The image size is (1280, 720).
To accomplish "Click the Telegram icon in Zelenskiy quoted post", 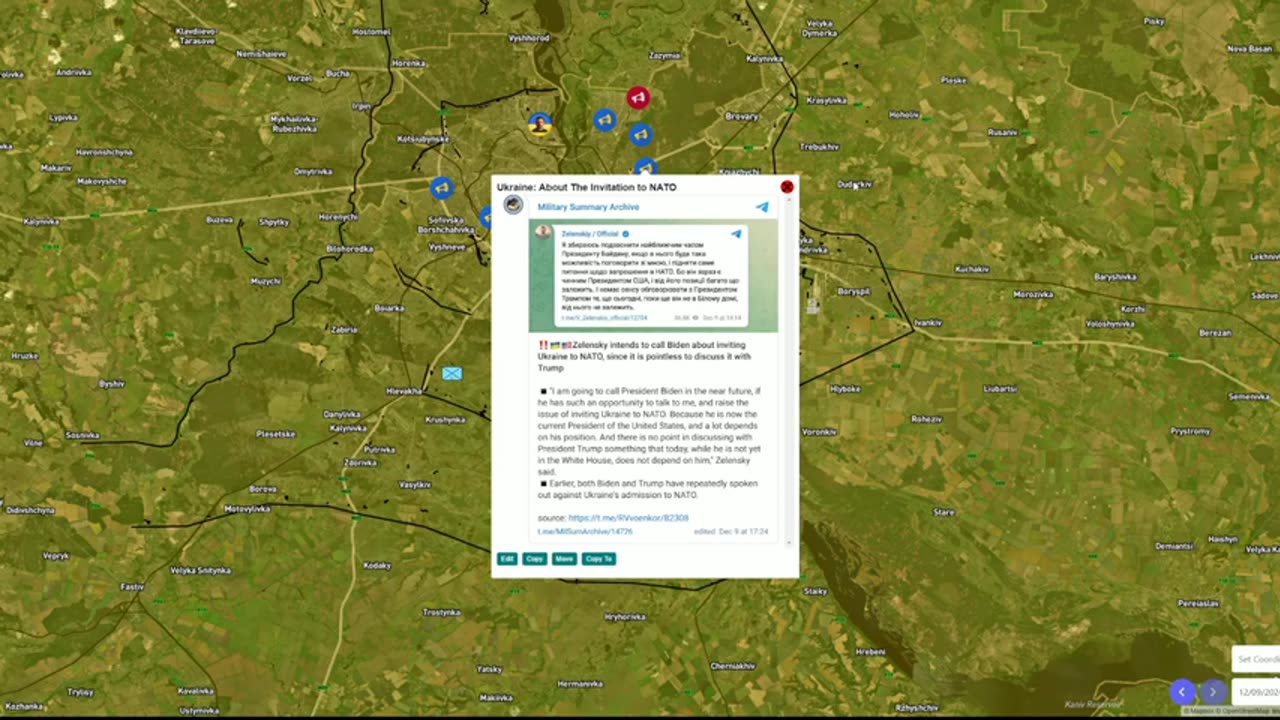I will tap(737, 234).
